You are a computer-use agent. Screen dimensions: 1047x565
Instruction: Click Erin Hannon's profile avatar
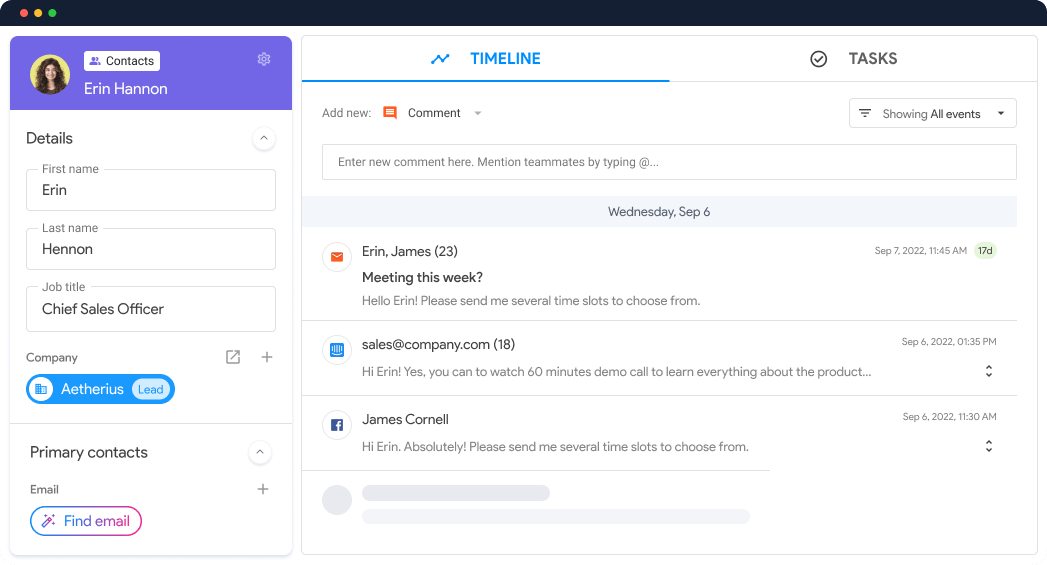tap(50, 74)
